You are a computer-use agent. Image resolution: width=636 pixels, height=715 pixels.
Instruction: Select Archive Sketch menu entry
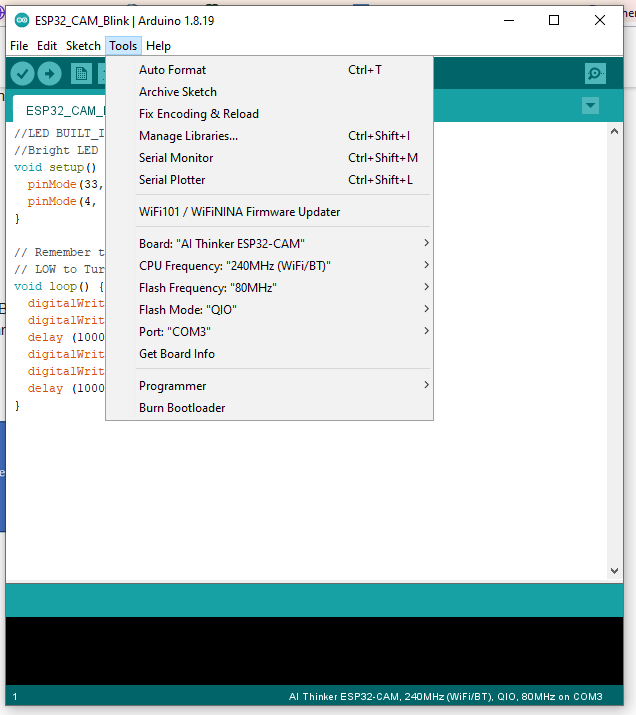click(x=269, y=92)
